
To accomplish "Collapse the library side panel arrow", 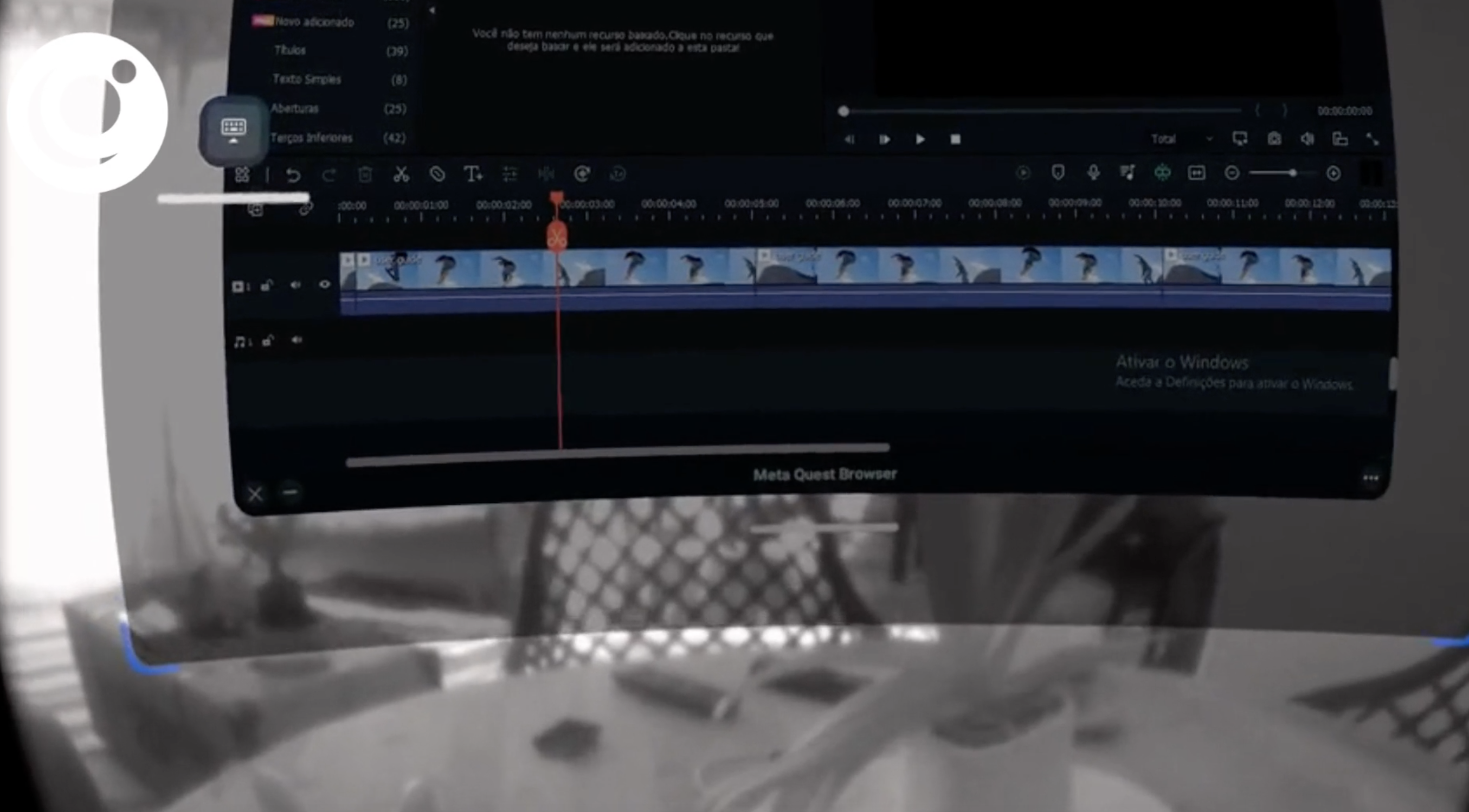I will coord(431,10).
